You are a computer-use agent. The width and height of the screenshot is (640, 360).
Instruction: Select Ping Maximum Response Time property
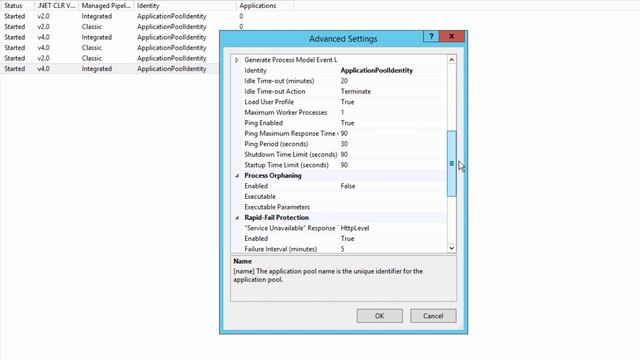coord(291,133)
